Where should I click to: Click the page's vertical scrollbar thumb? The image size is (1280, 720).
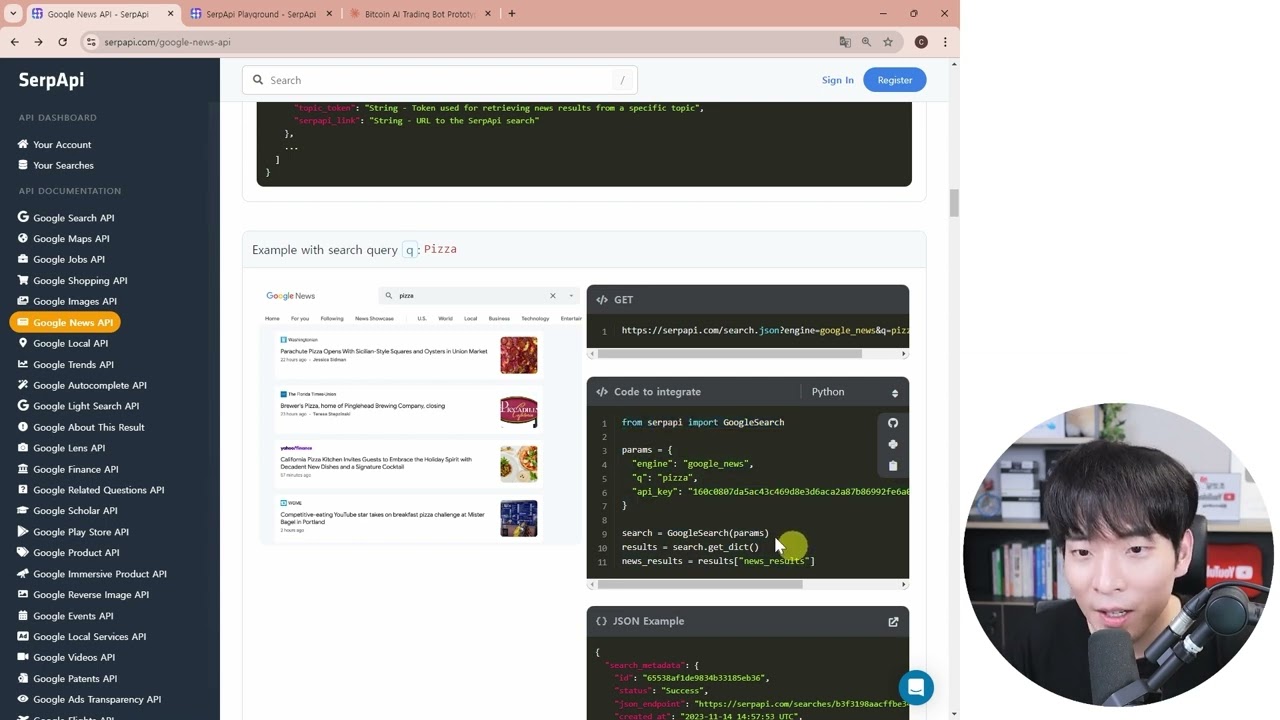[954, 203]
